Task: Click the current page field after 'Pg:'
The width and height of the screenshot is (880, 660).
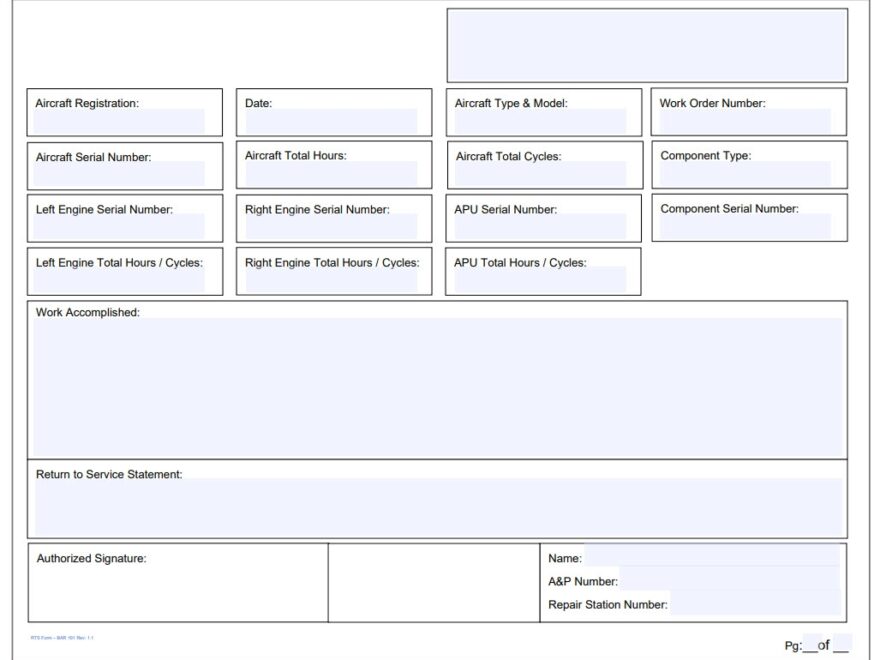Action: [812, 643]
